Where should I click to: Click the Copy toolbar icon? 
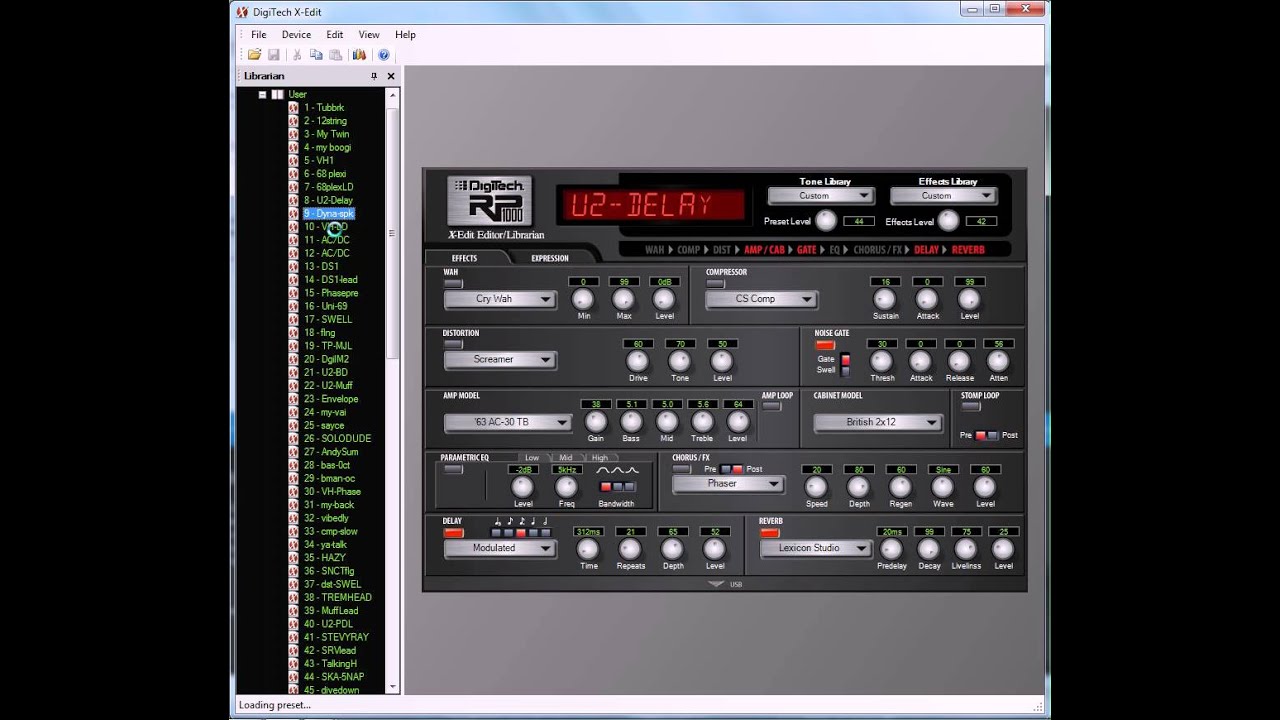(316, 55)
